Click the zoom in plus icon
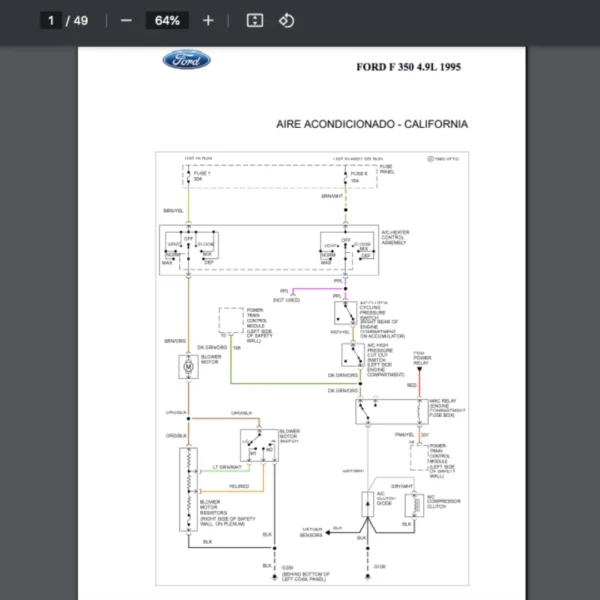This screenshot has width=600, height=600. click(208, 20)
